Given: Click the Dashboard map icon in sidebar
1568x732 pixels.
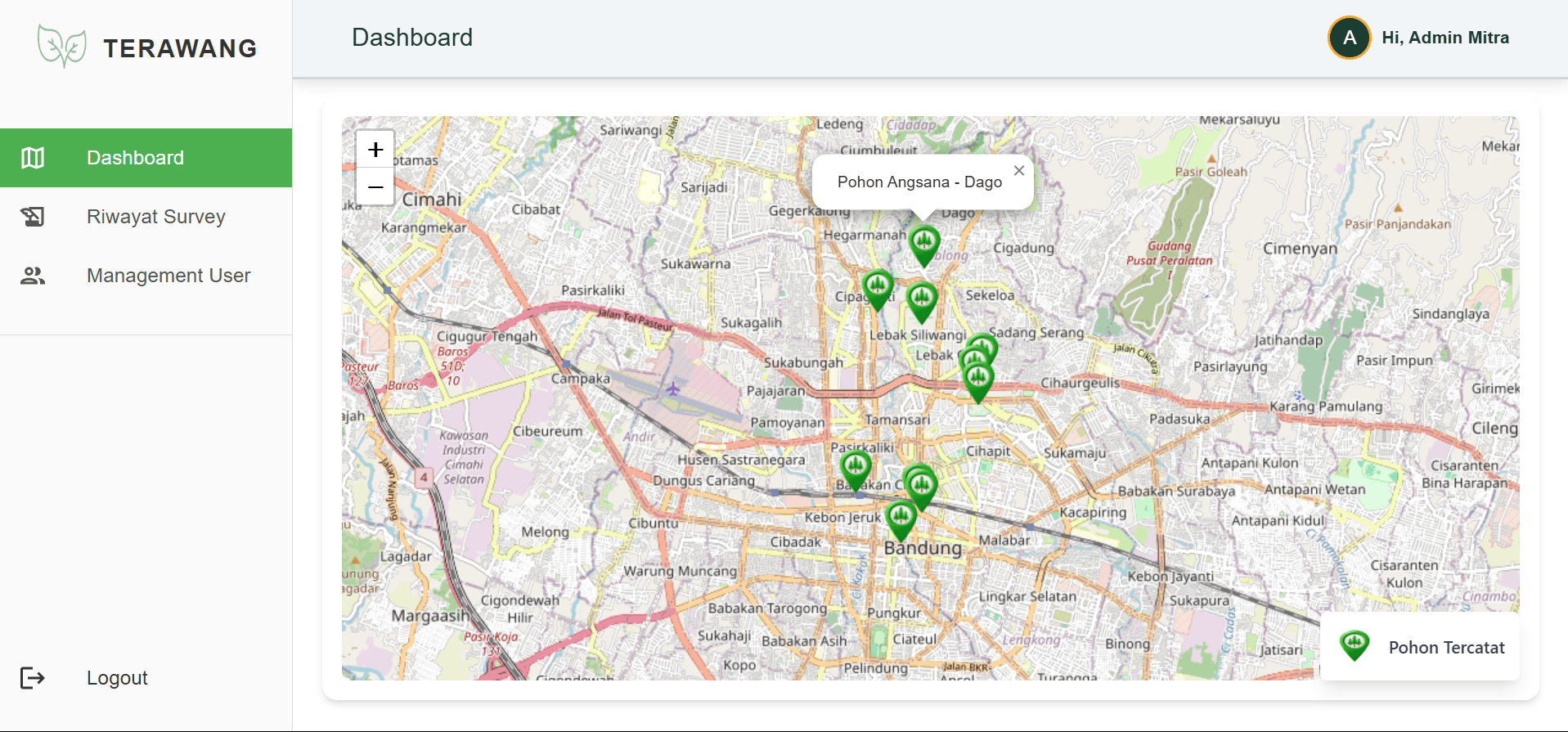Looking at the screenshot, I should (33, 158).
